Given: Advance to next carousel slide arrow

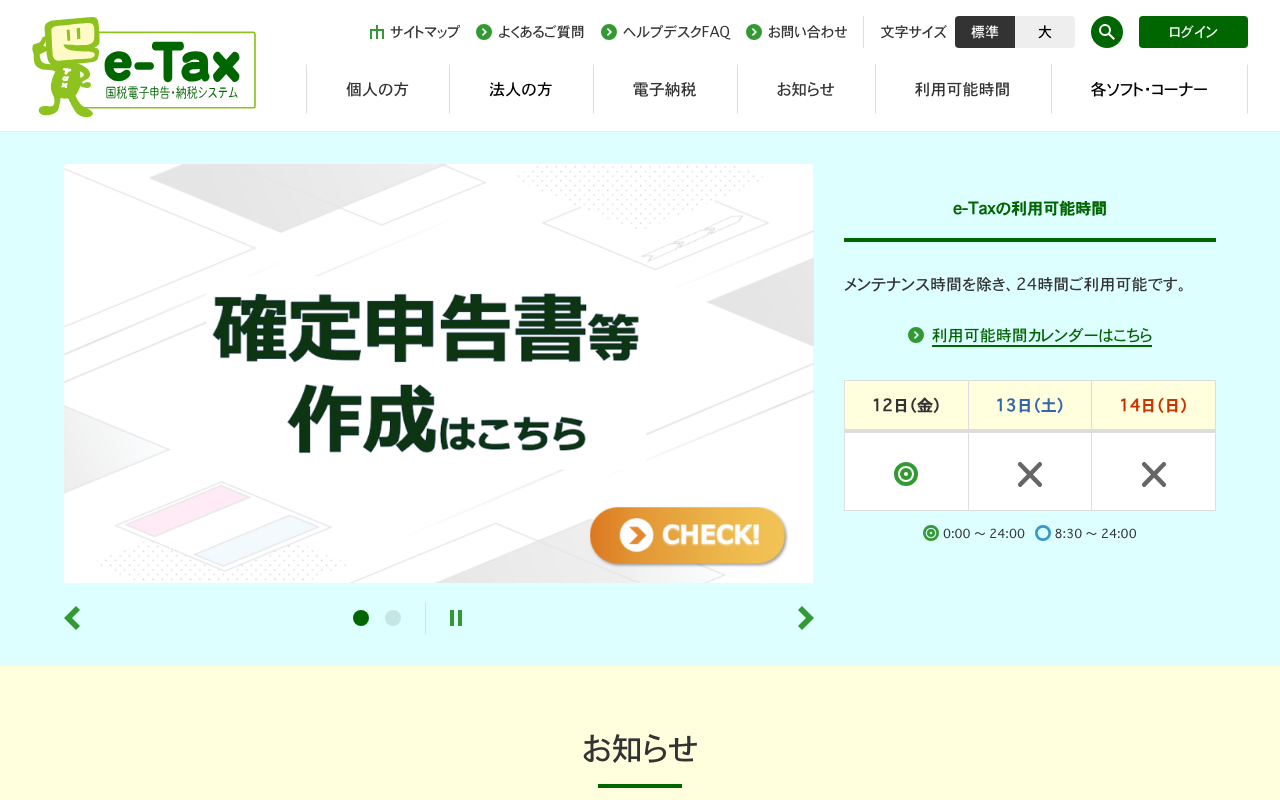Looking at the screenshot, I should (805, 618).
